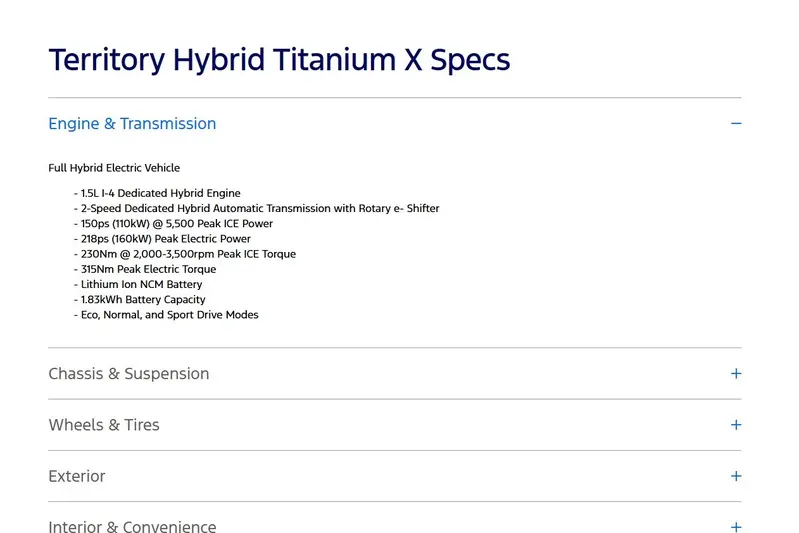Click the Engine & Transmission section heading
Image resolution: width=799 pixels, height=533 pixels.
(132, 124)
